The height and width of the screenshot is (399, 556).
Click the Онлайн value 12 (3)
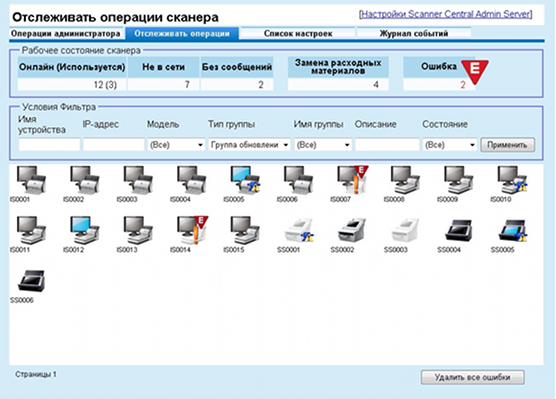tap(105, 85)
